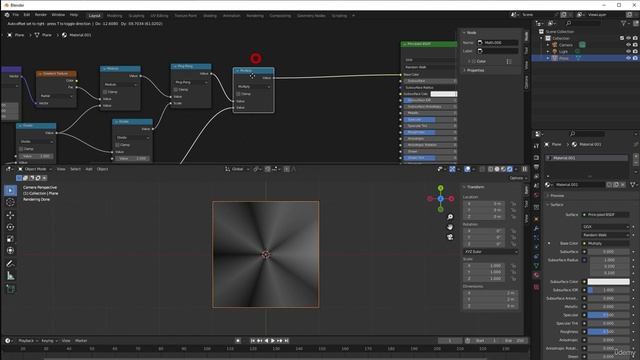Click green Y axis on navigation gizmo
Image resolution: width=640 pixels, height=360 pixels.
click(440, 188)
